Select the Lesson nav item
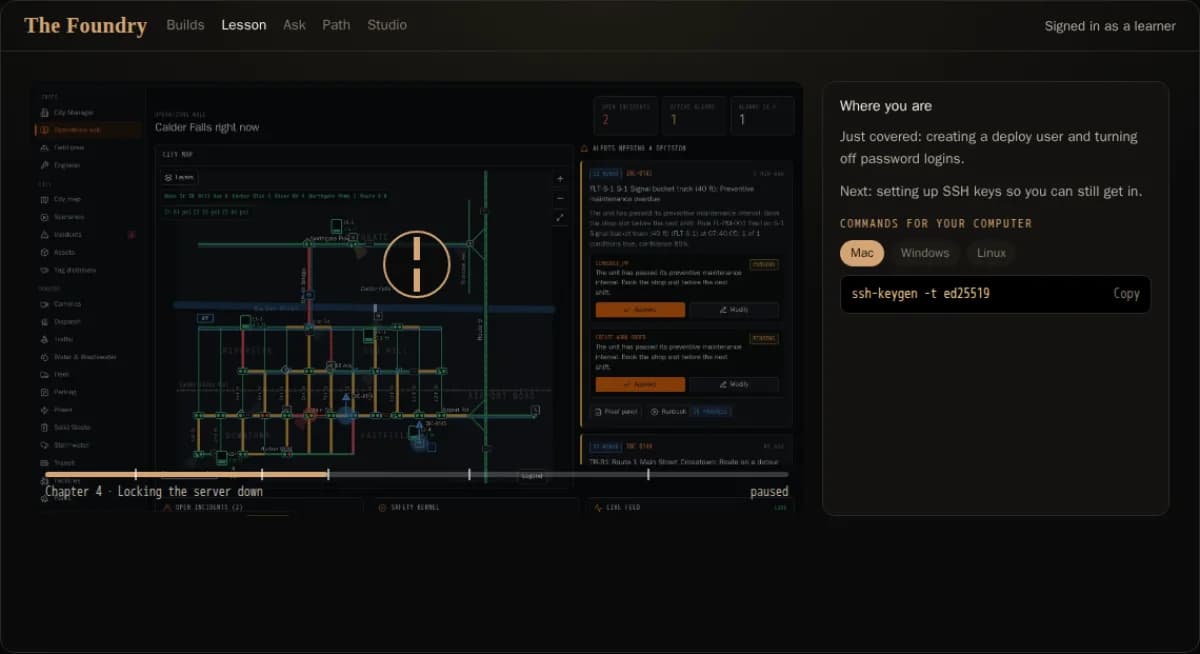The width and height of the screenshot is (1200, 654). [x=244, y=25]
